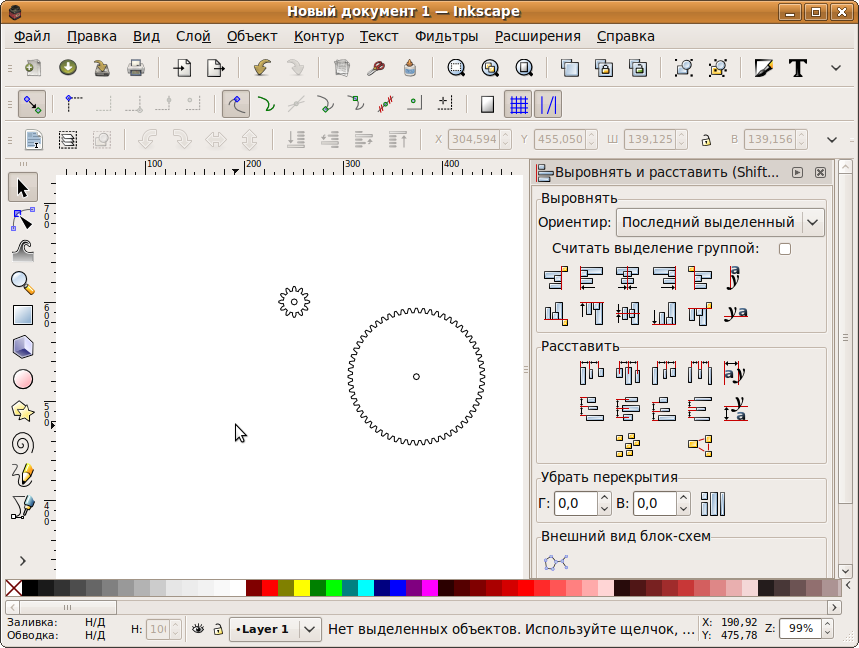Viewport: 859px width, 648px height.
Task: Expand the toolbox overflow chevron
Action: pyautogui.click(x=22, y=561)
